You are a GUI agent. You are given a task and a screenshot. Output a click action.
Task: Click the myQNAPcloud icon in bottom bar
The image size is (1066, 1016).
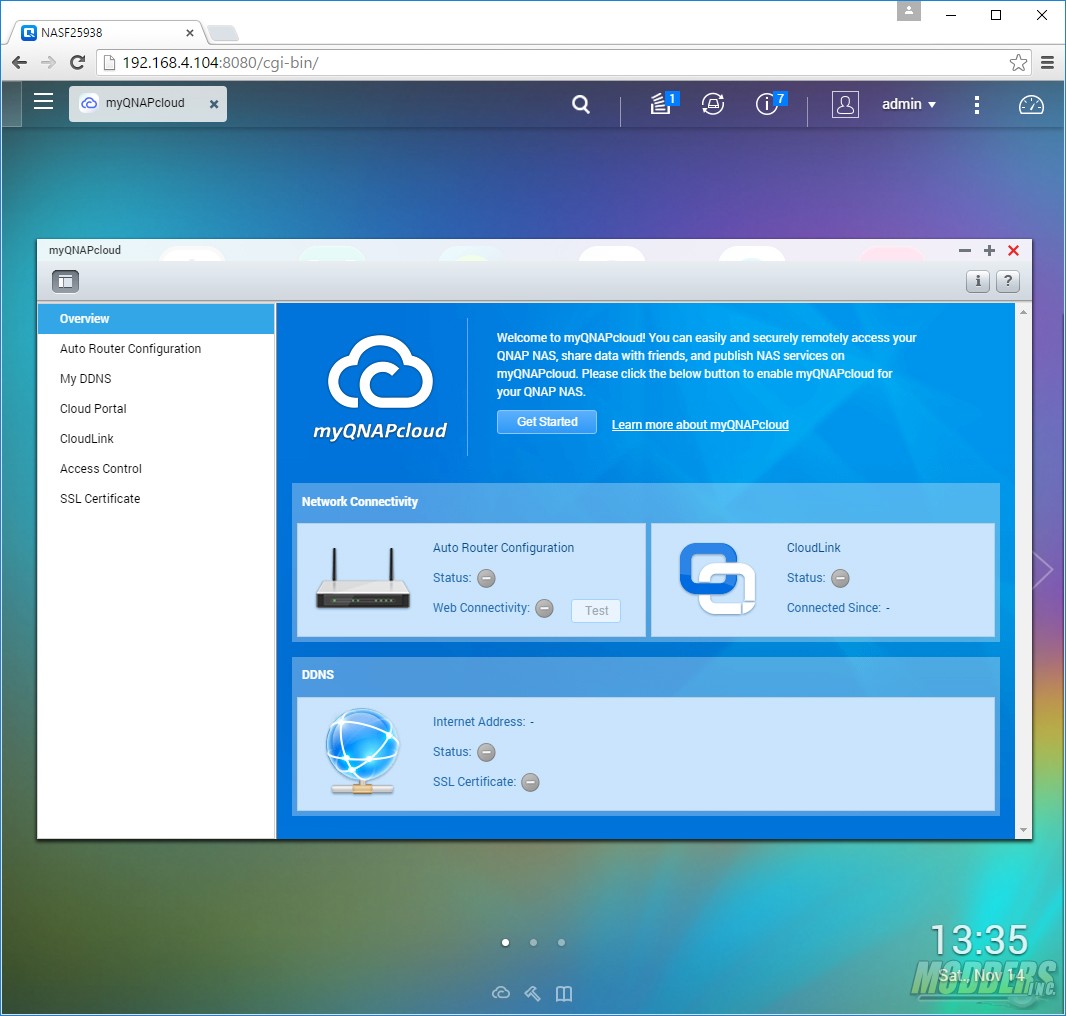point(500,993)
